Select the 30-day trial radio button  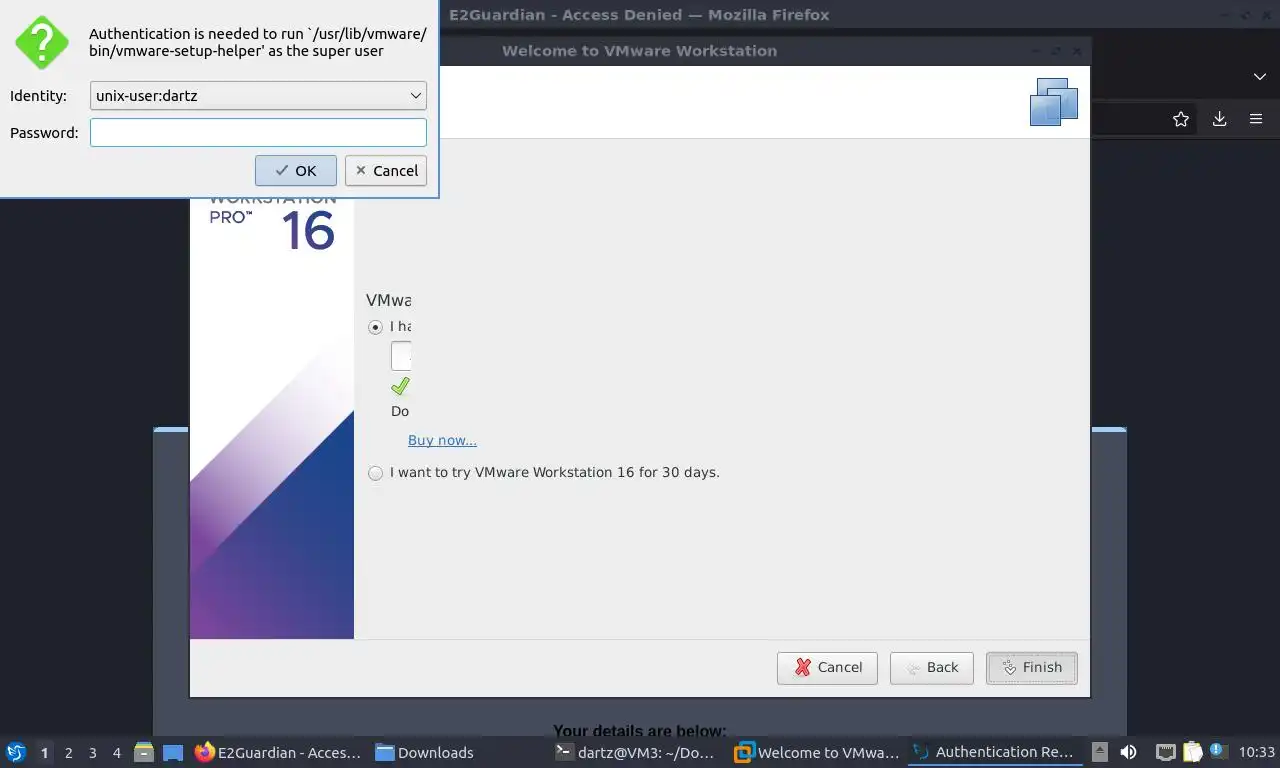(x=375, y=473)
